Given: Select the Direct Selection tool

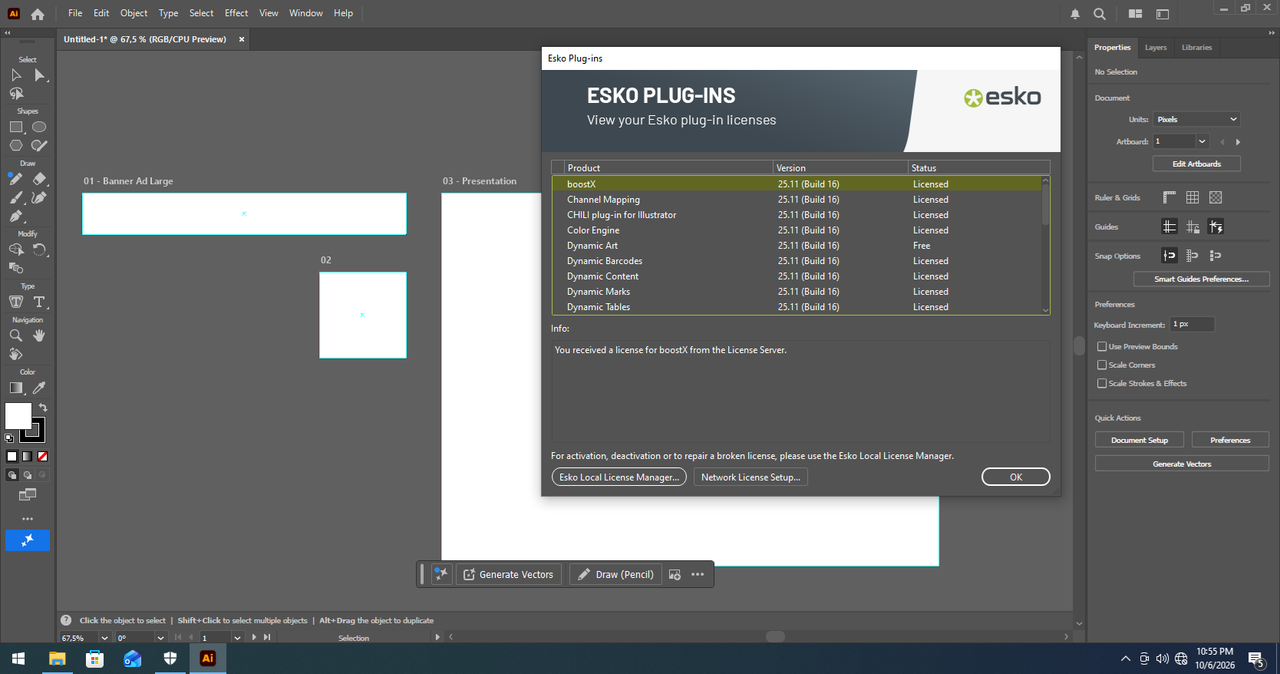Looking at the screenshot, I should pos(39,75).
